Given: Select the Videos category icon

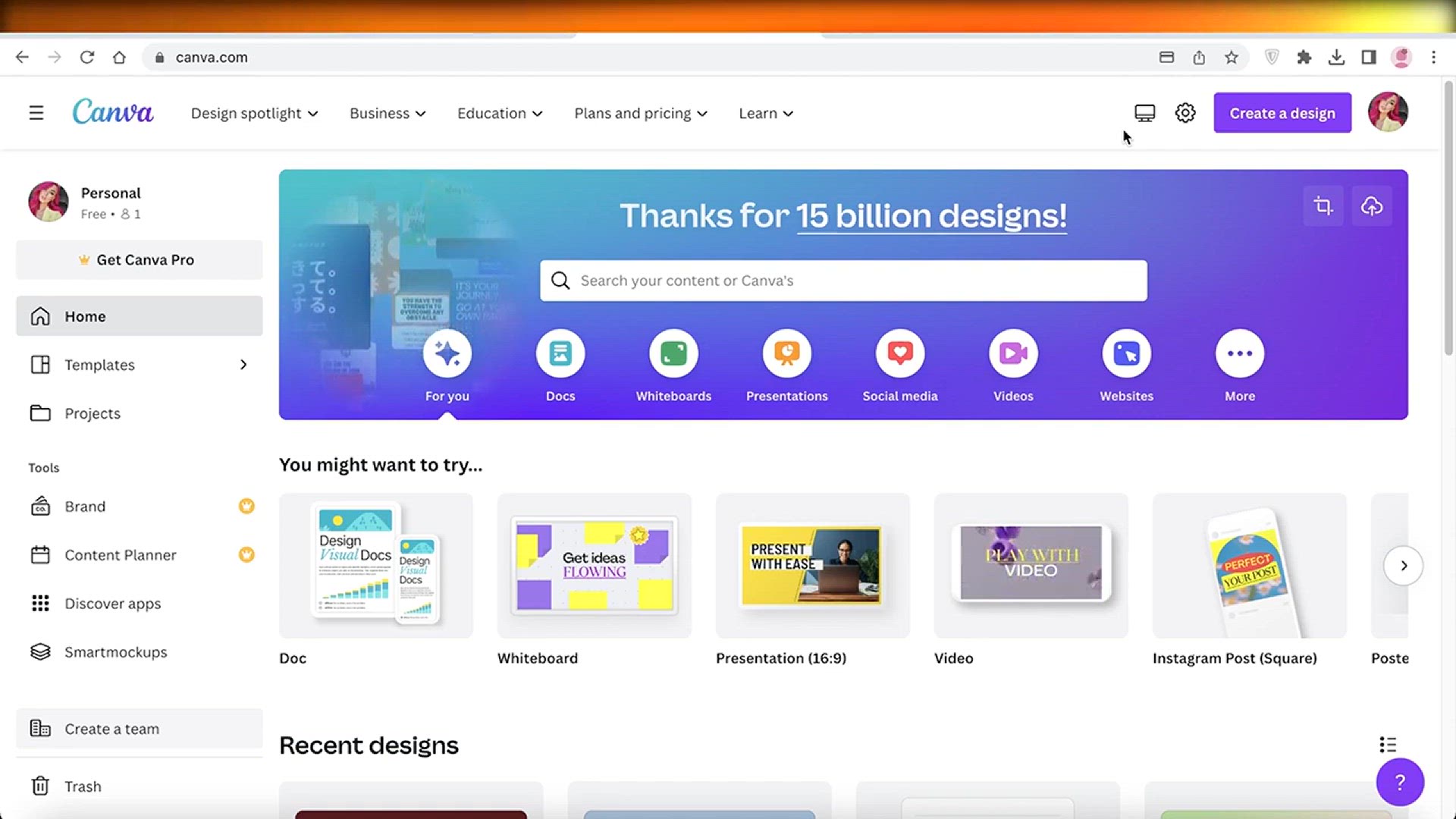Looking at the screenshot, I should (1013, 353).
